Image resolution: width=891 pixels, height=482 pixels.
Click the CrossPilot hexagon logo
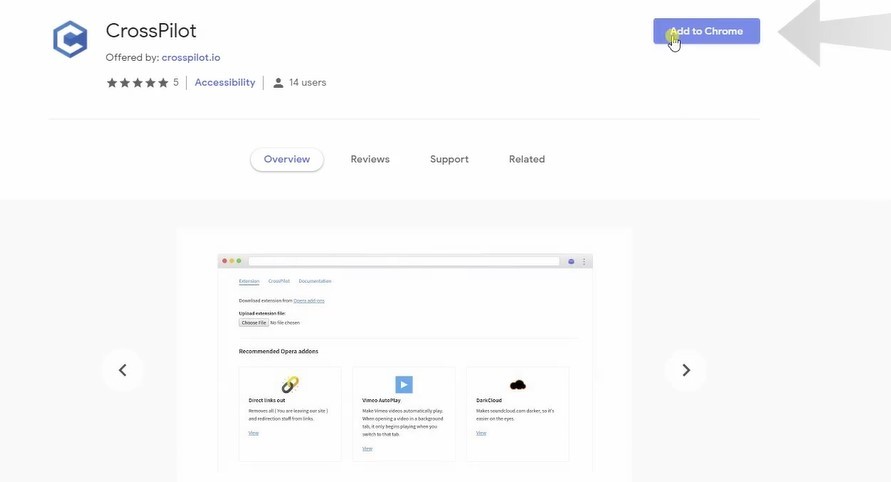[x=70, y=39]
